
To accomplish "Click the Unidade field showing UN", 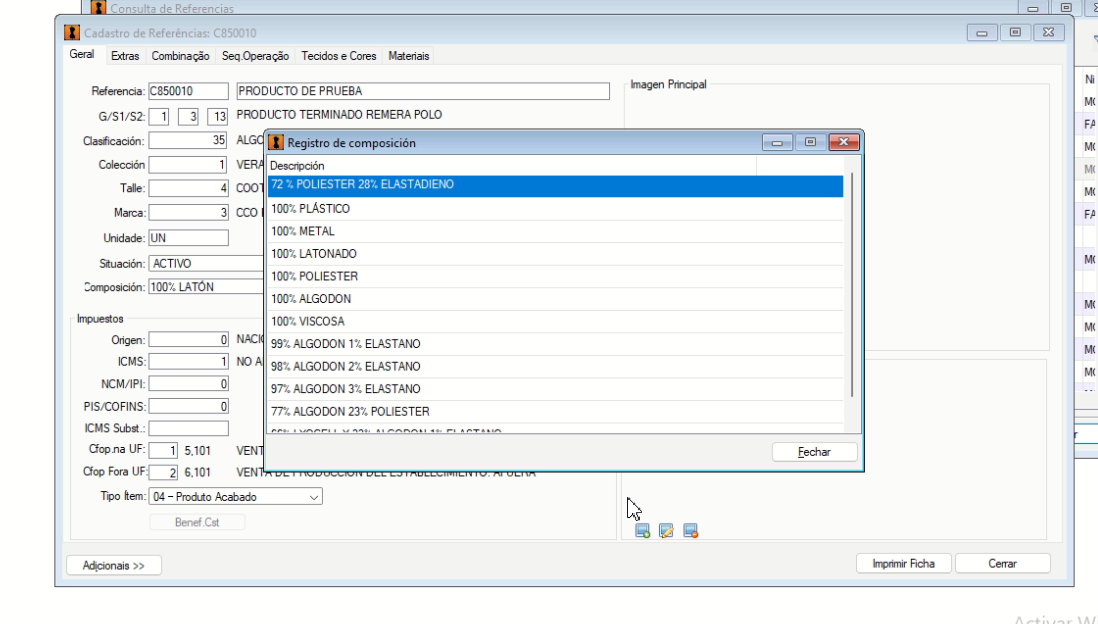I will pyautogui.click(x=188, y=238).
